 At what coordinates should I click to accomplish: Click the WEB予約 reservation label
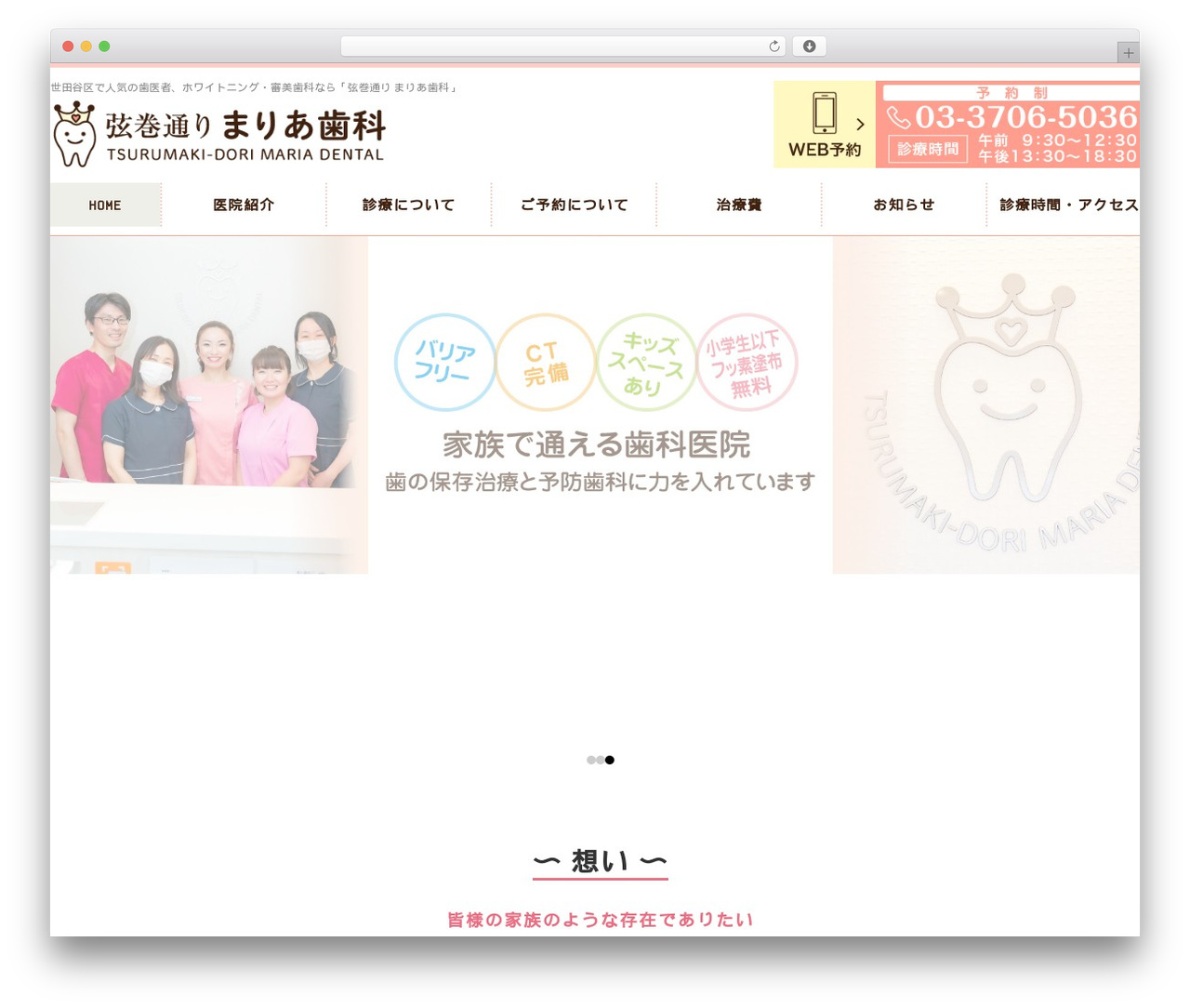825,150
